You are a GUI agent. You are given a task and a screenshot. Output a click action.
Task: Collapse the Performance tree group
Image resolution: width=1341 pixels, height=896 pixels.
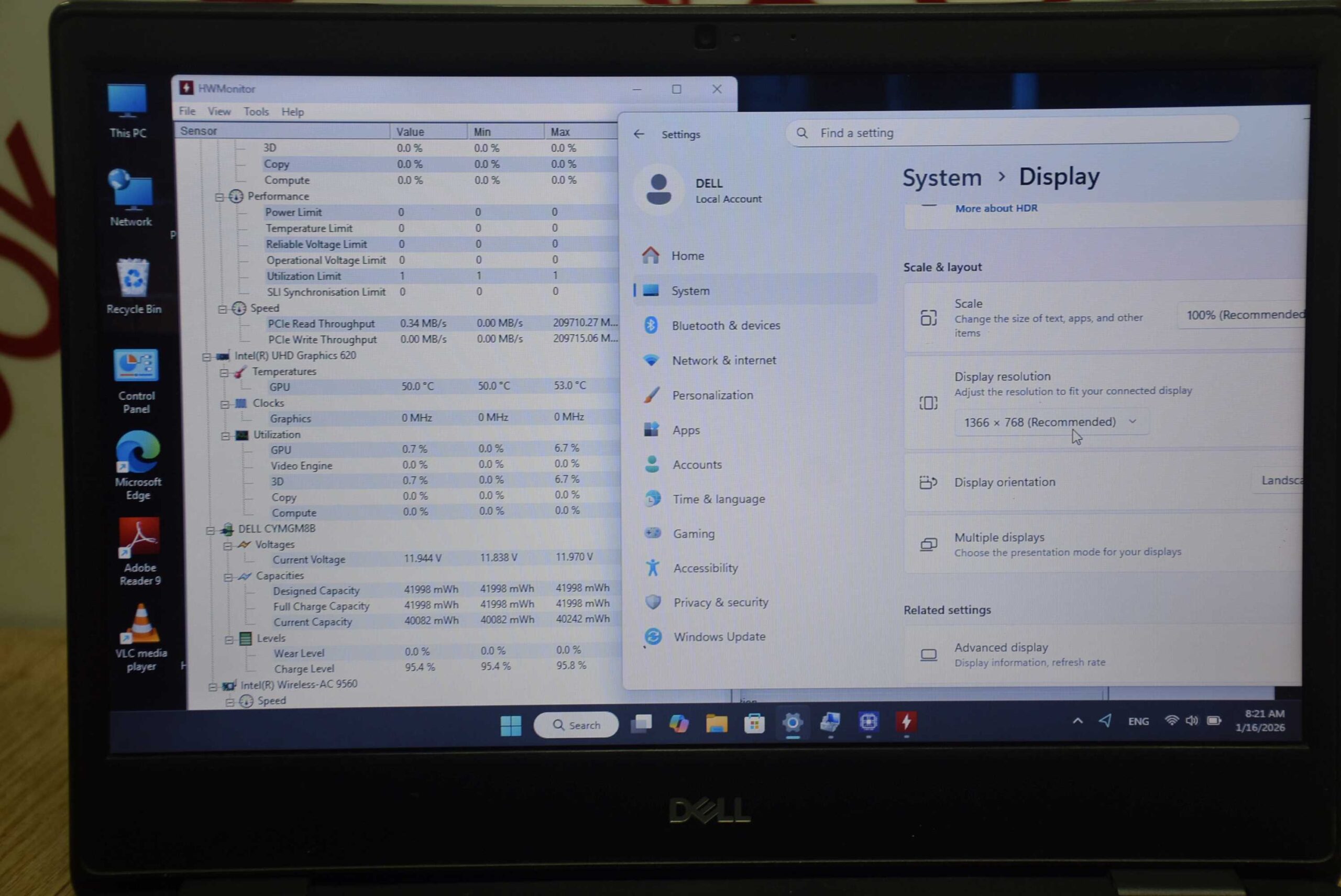coord(219,197)
